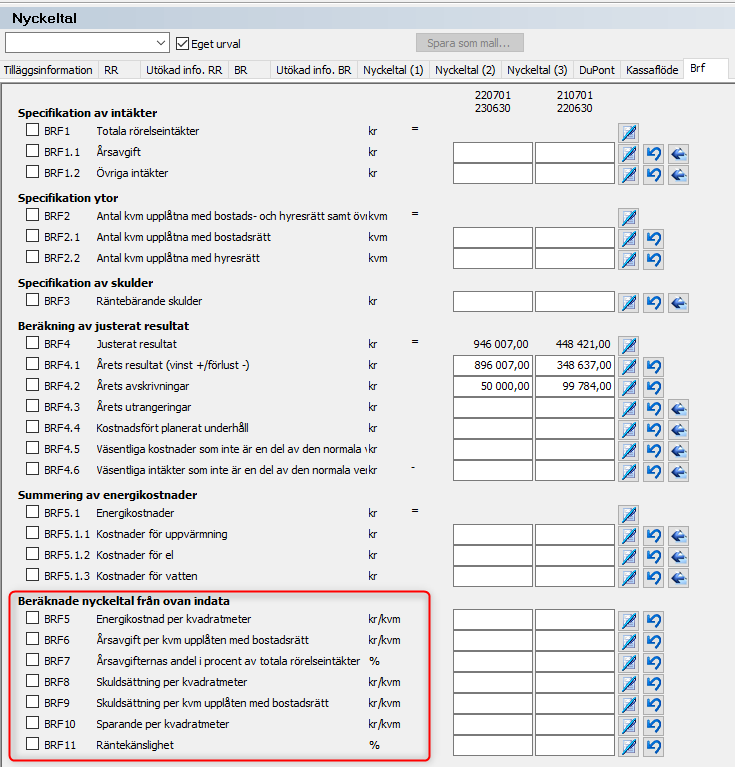Viewport: 735px width, 767px height.
Task: Click the edit pencil icon for BRF1
Action: 628,133
